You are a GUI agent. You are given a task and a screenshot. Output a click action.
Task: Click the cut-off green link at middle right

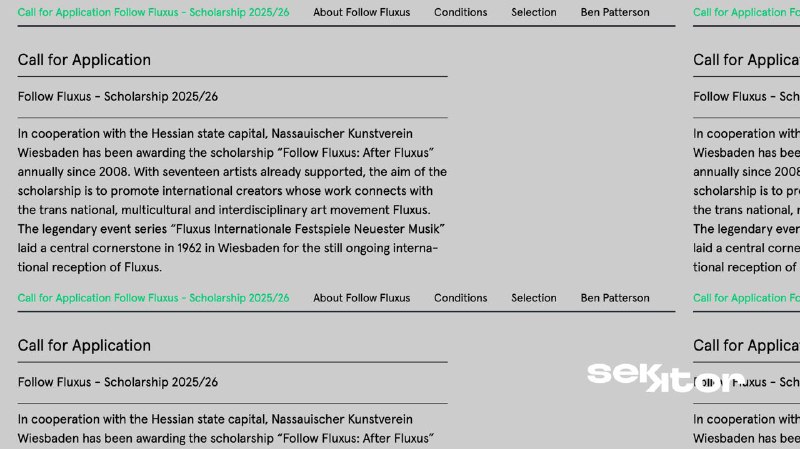coord(745,298)
